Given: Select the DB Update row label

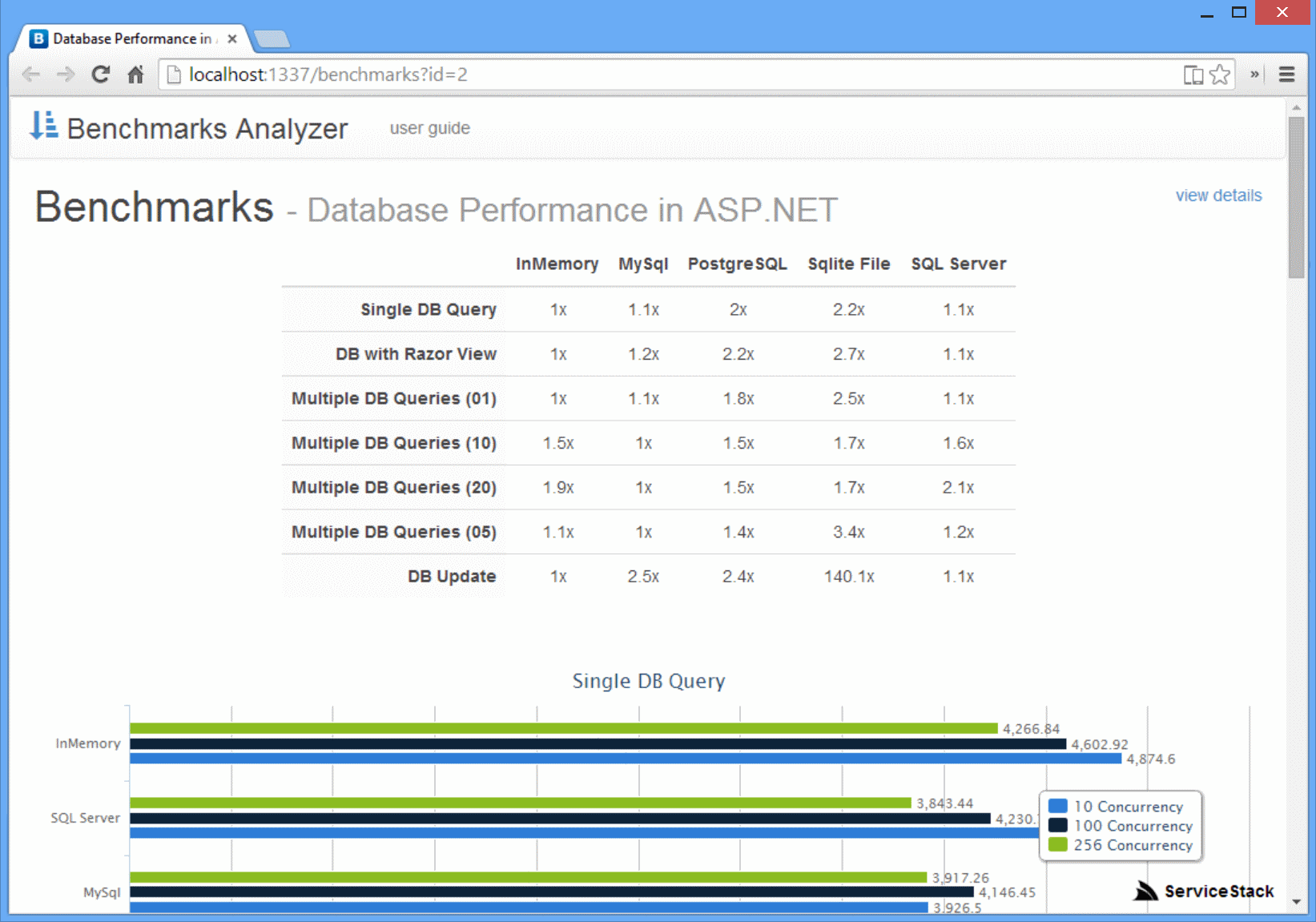Looking at the screenshot, I should 452,577.
